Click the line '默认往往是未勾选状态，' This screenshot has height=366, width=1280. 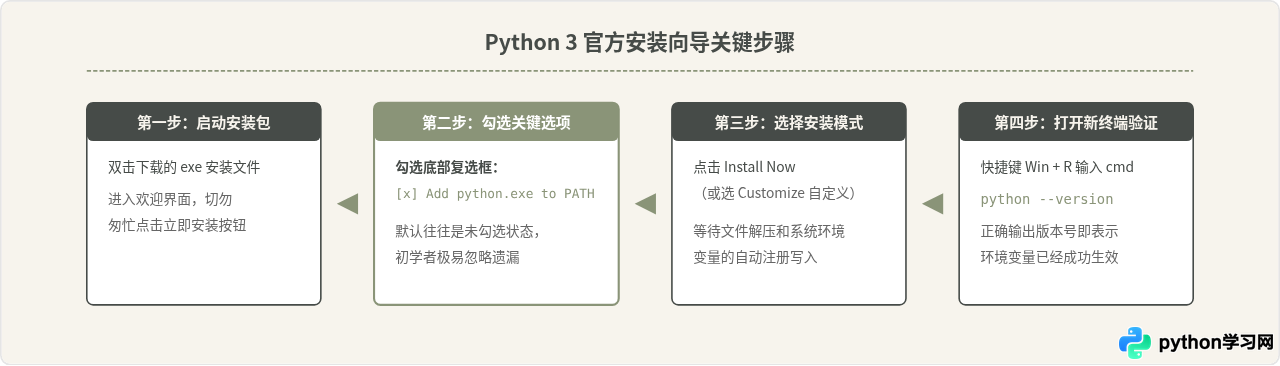pos(468,231)
